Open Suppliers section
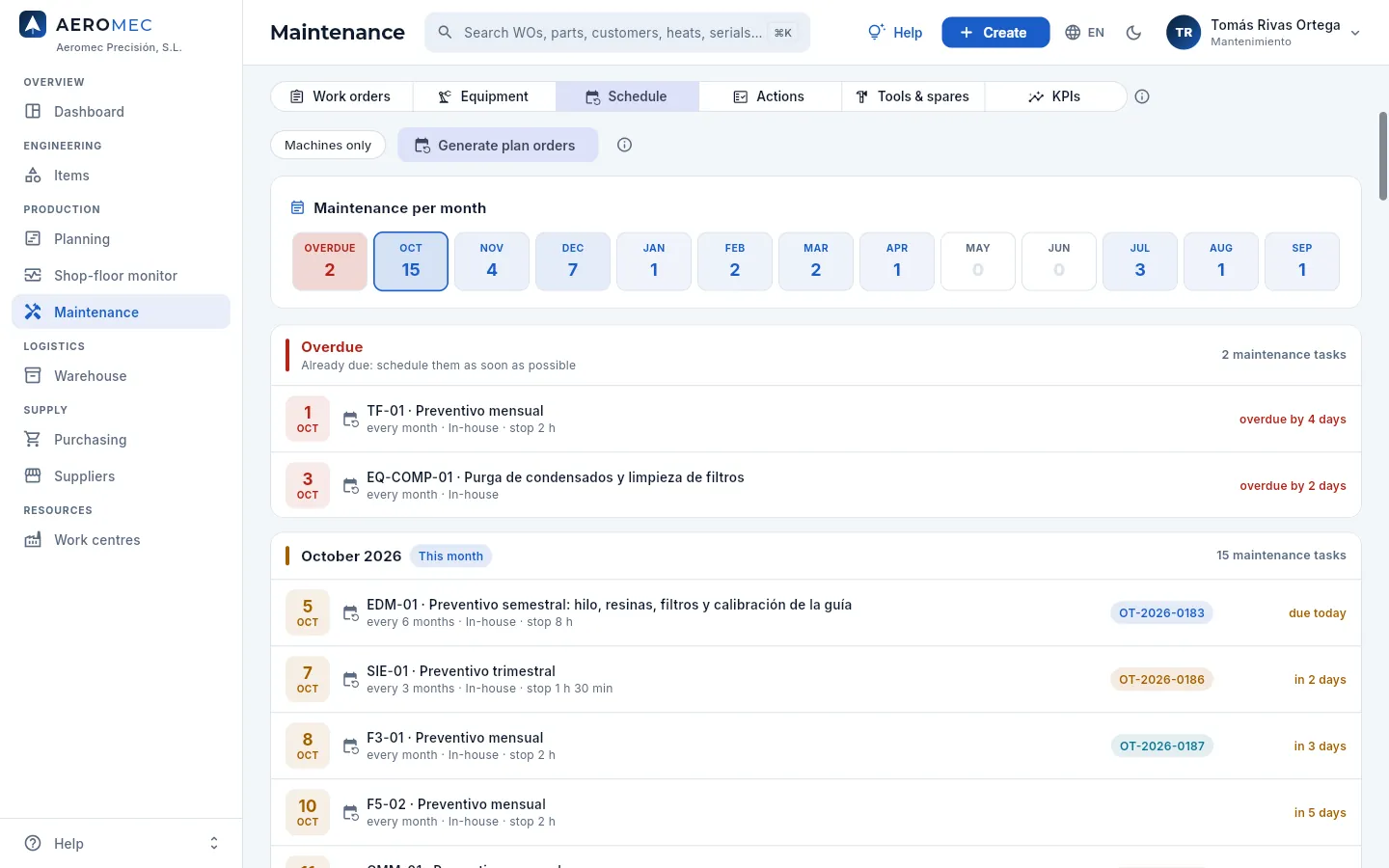 [121, 476]
